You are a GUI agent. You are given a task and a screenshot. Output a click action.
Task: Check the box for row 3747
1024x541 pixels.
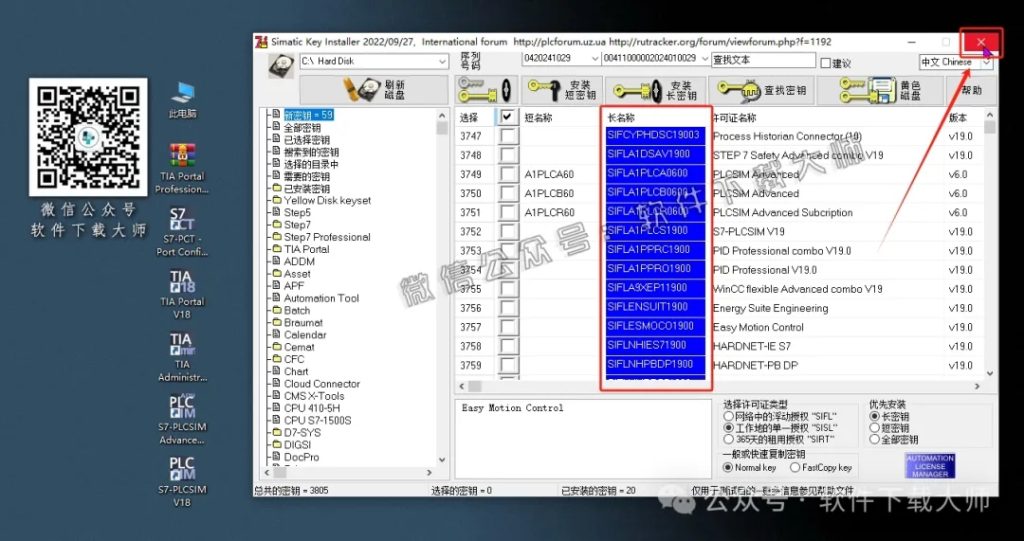(507, 136)
